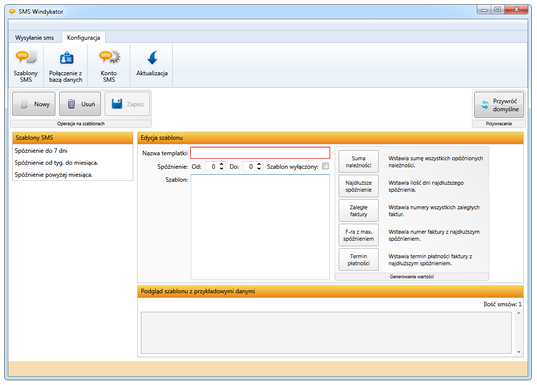Click the Ilość smsów counter text
This screenshot has height=385, width=537.
point(502,304)
